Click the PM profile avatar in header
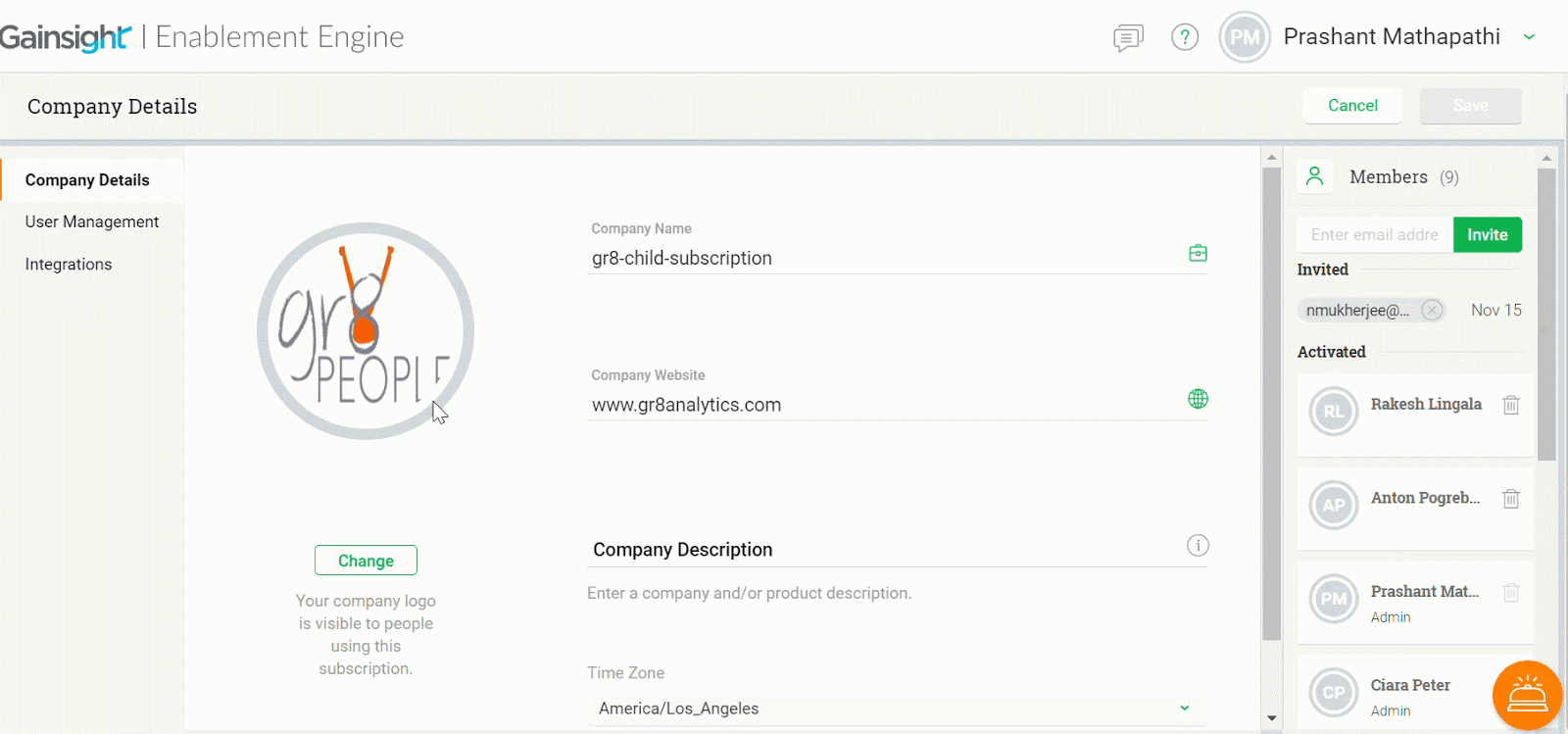1568x734 pixels. click(x=1245, y=37)
